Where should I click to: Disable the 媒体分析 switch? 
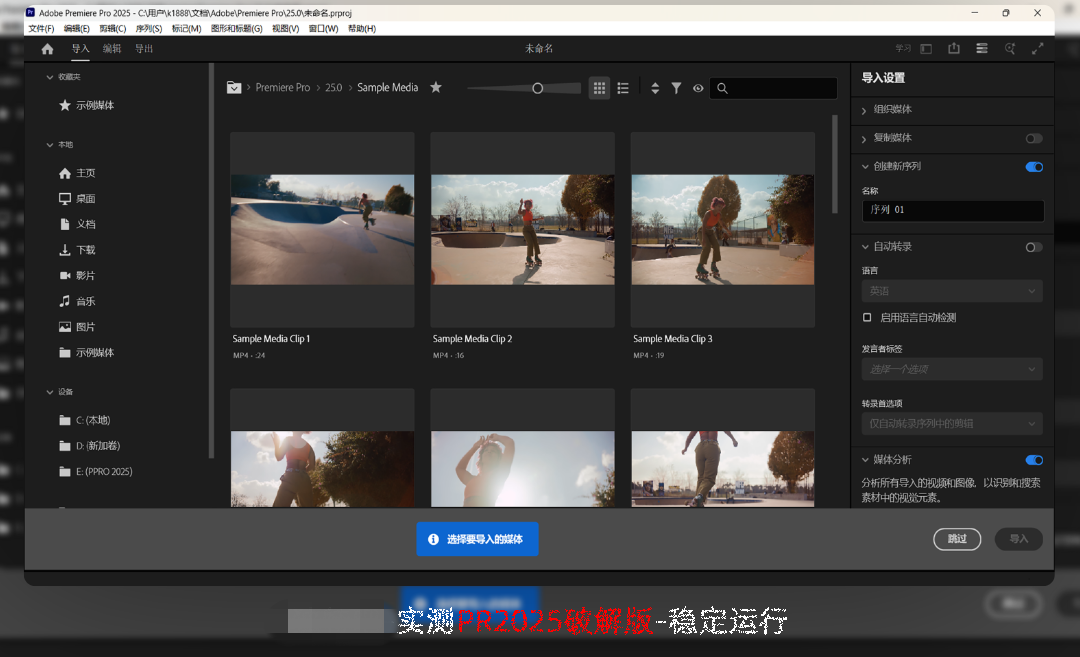click(x=1034, y=460)
